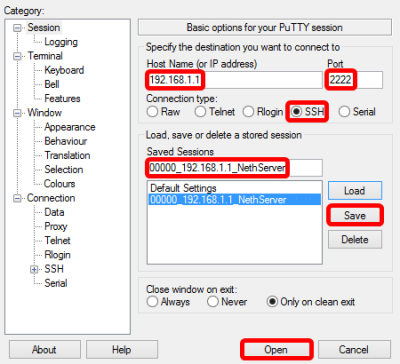400x364 pixels.
Task: Open Data settings category
Action: [54, 212]
